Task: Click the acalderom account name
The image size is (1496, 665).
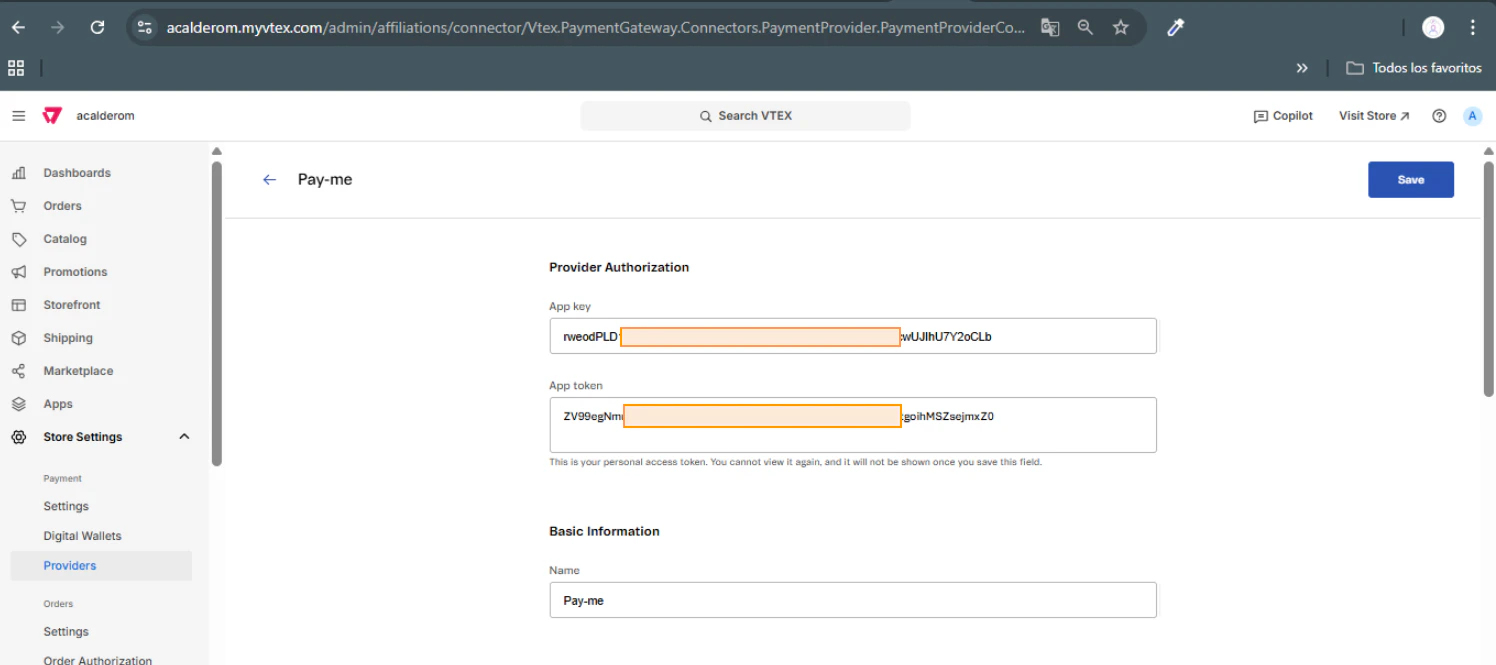Action: click(105, 116)
